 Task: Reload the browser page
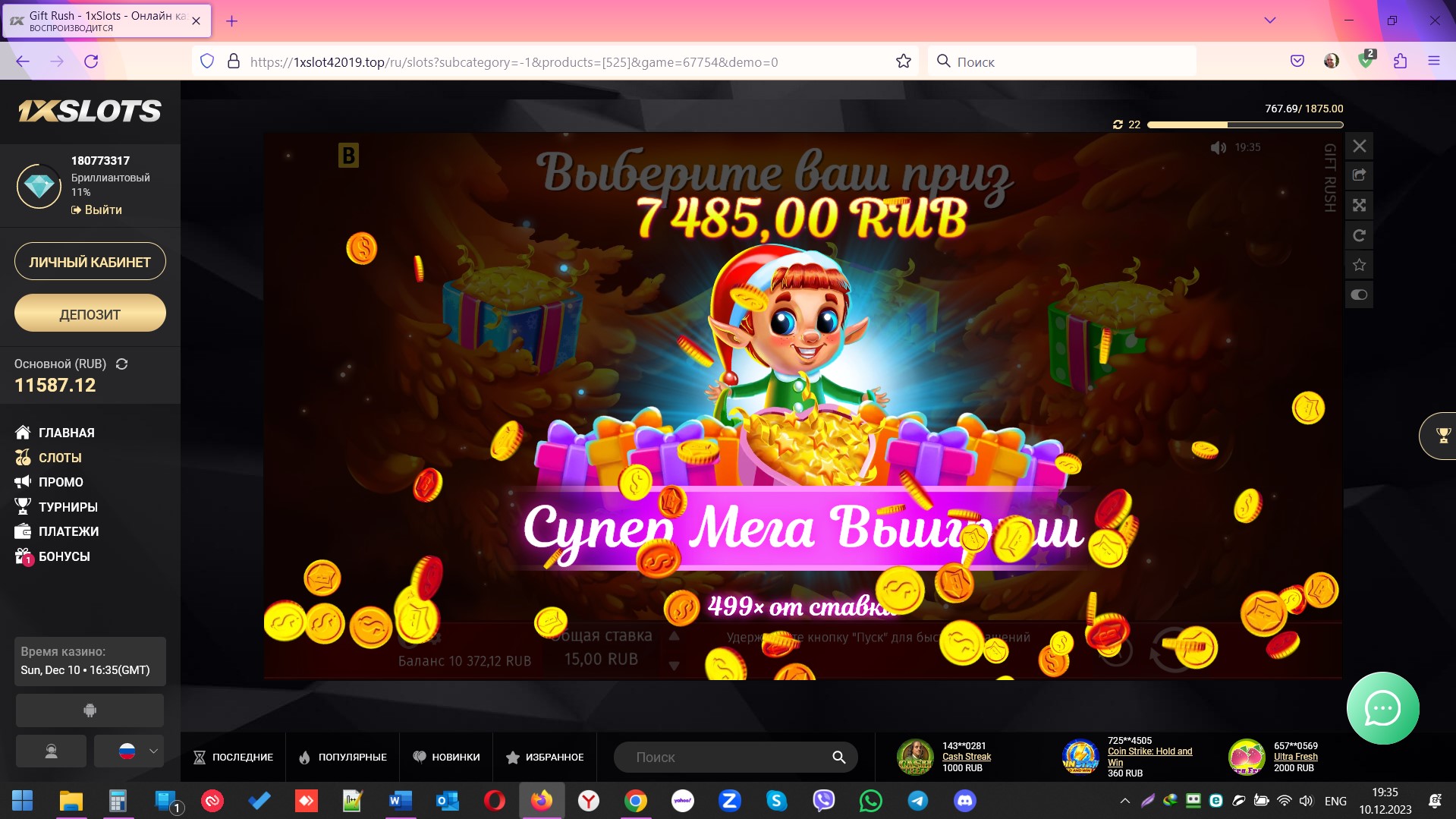tap(91, 61)
